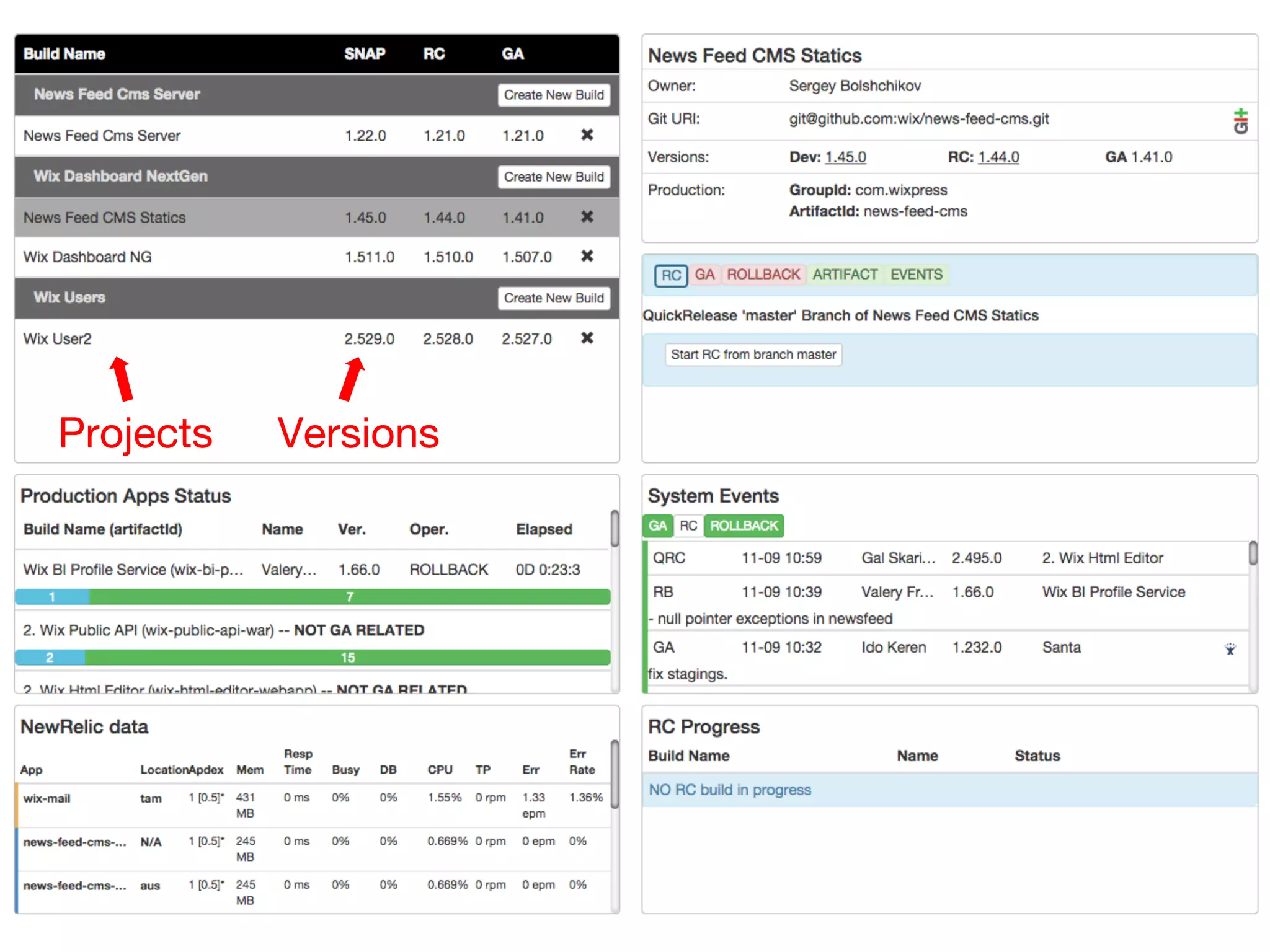Click Wix Public API deployment progress bar

coord(313,658)
